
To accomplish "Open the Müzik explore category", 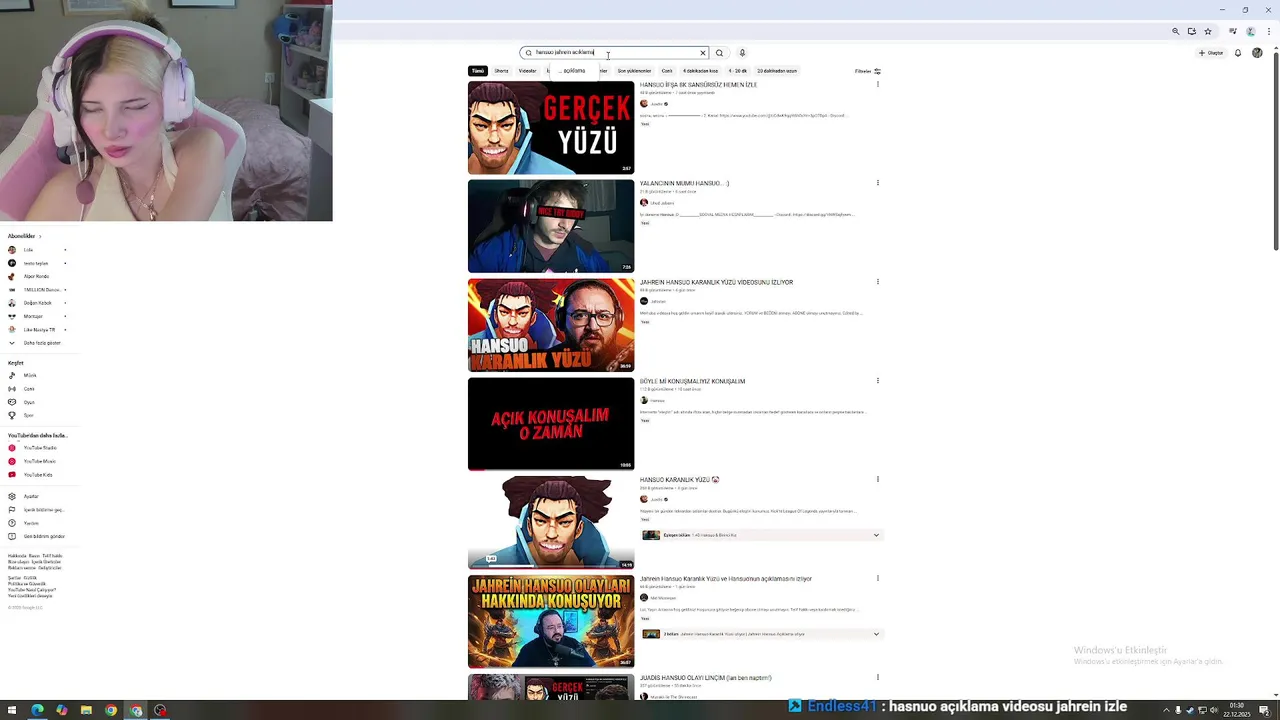I will 38,375.
